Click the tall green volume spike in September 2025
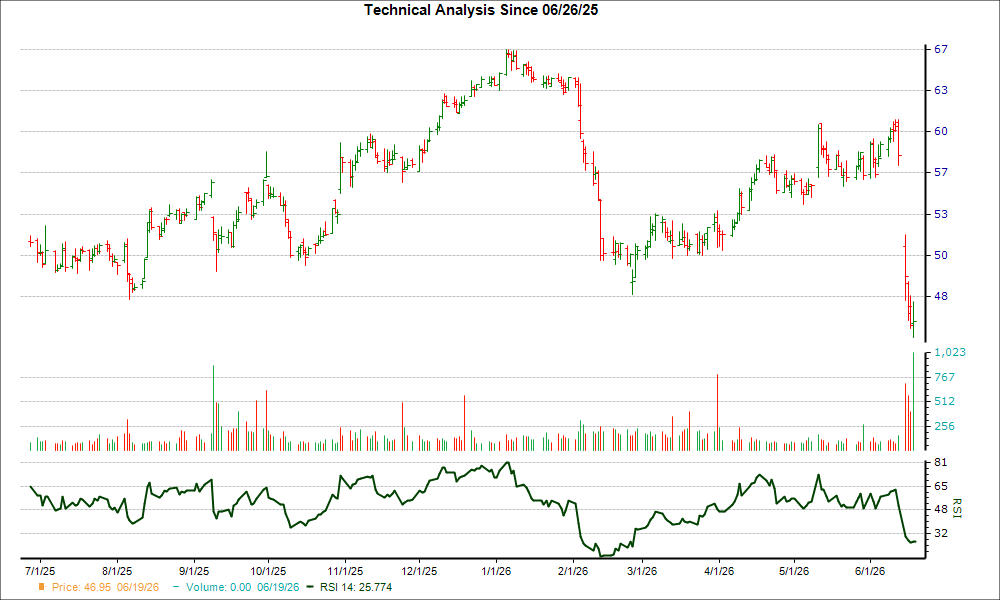Viewport: 1000px width, 600px height. tap(213, 408)
